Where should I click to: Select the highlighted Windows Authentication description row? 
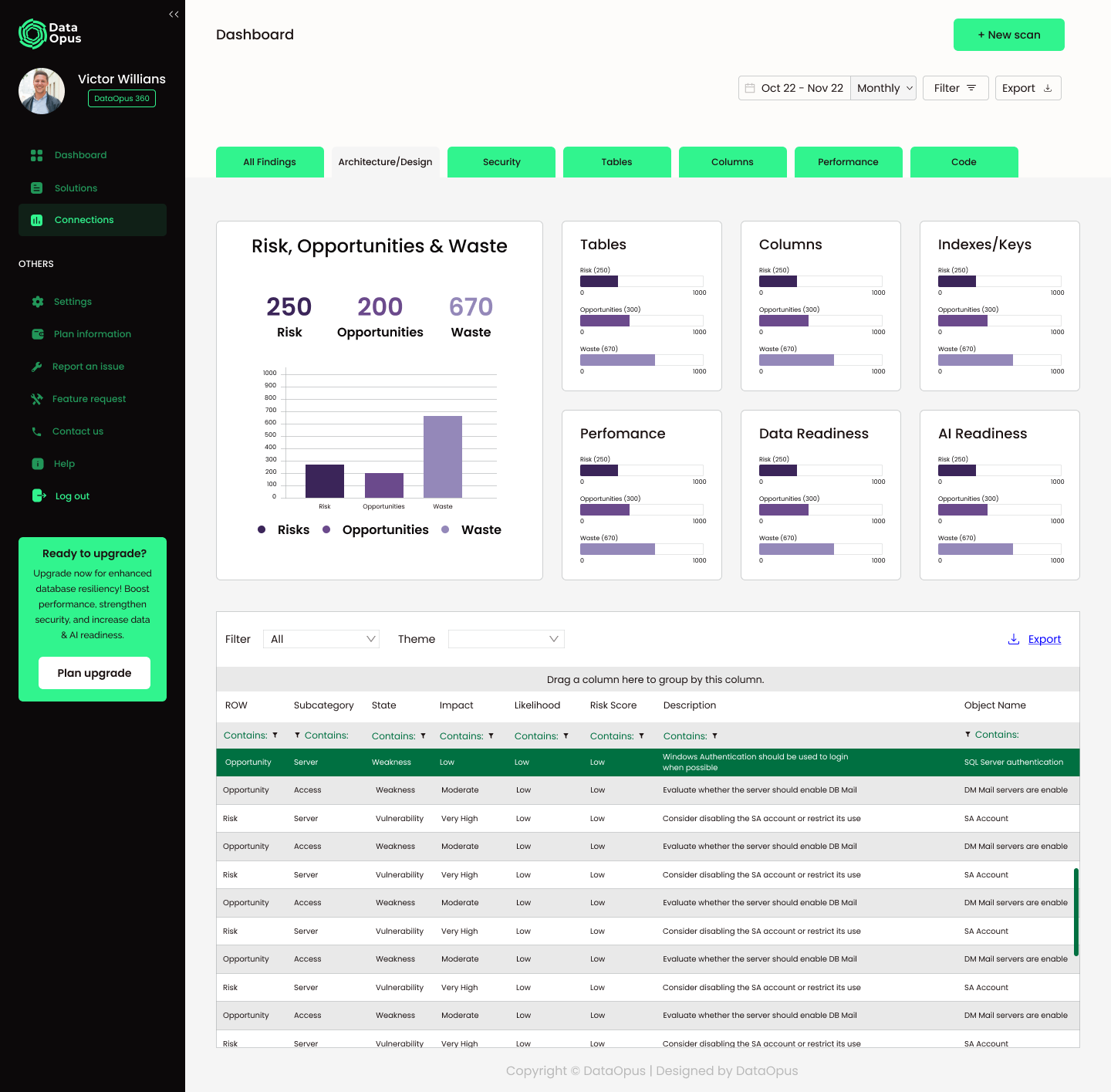coord(648,762)
